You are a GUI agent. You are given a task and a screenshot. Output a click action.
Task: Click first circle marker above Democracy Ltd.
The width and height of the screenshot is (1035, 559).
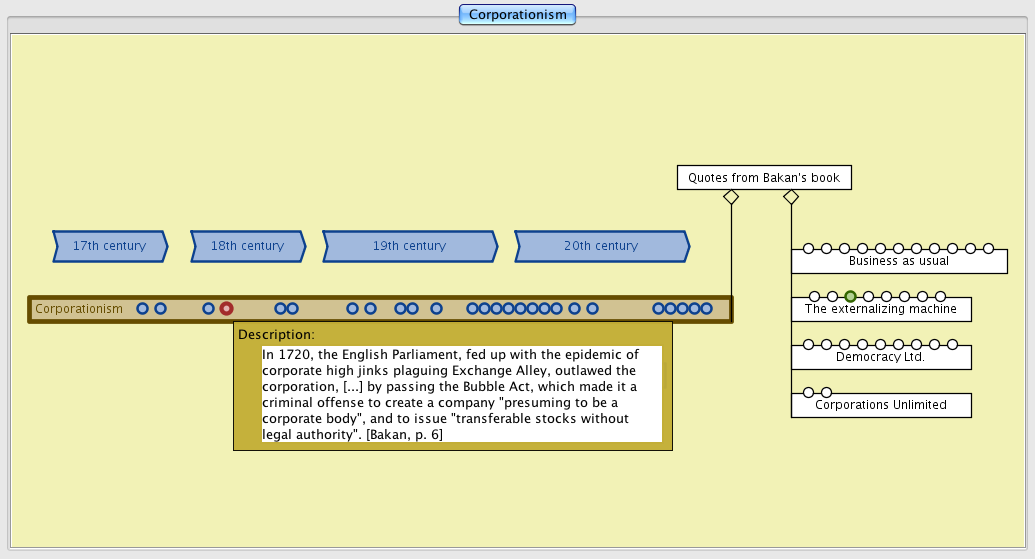(808, 344)
